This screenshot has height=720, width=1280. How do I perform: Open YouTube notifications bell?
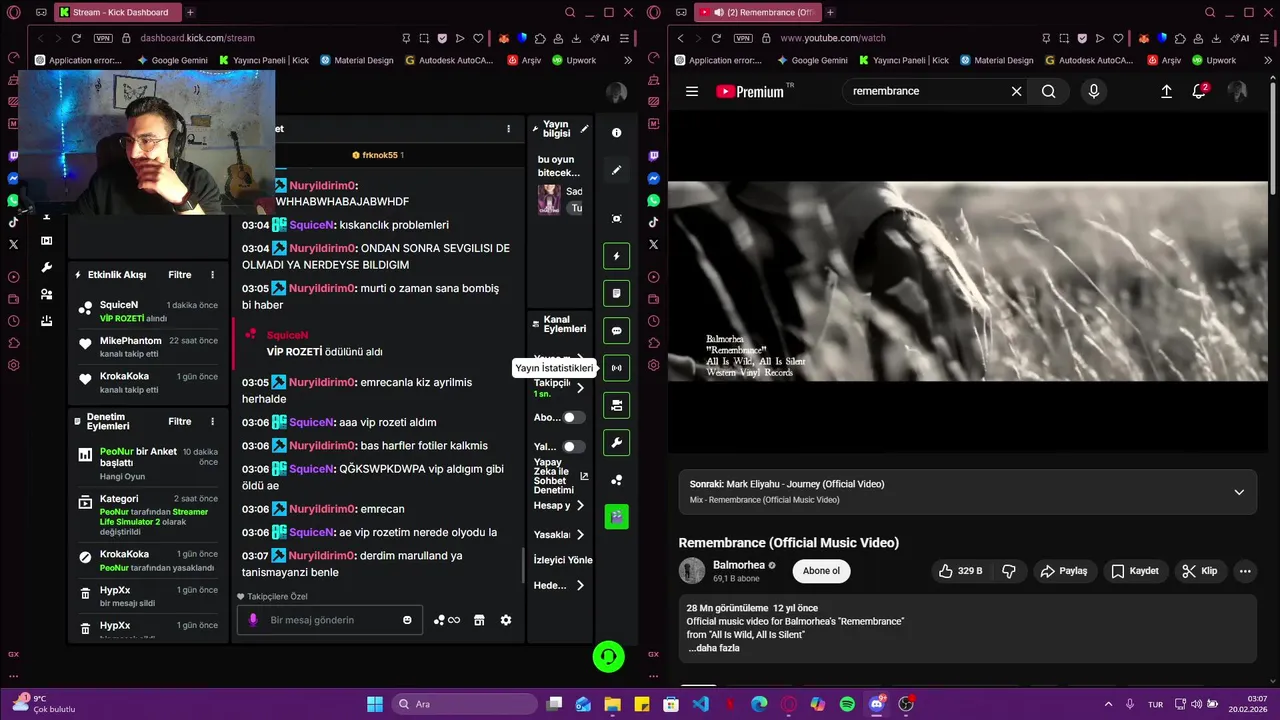pos(1199,91)
